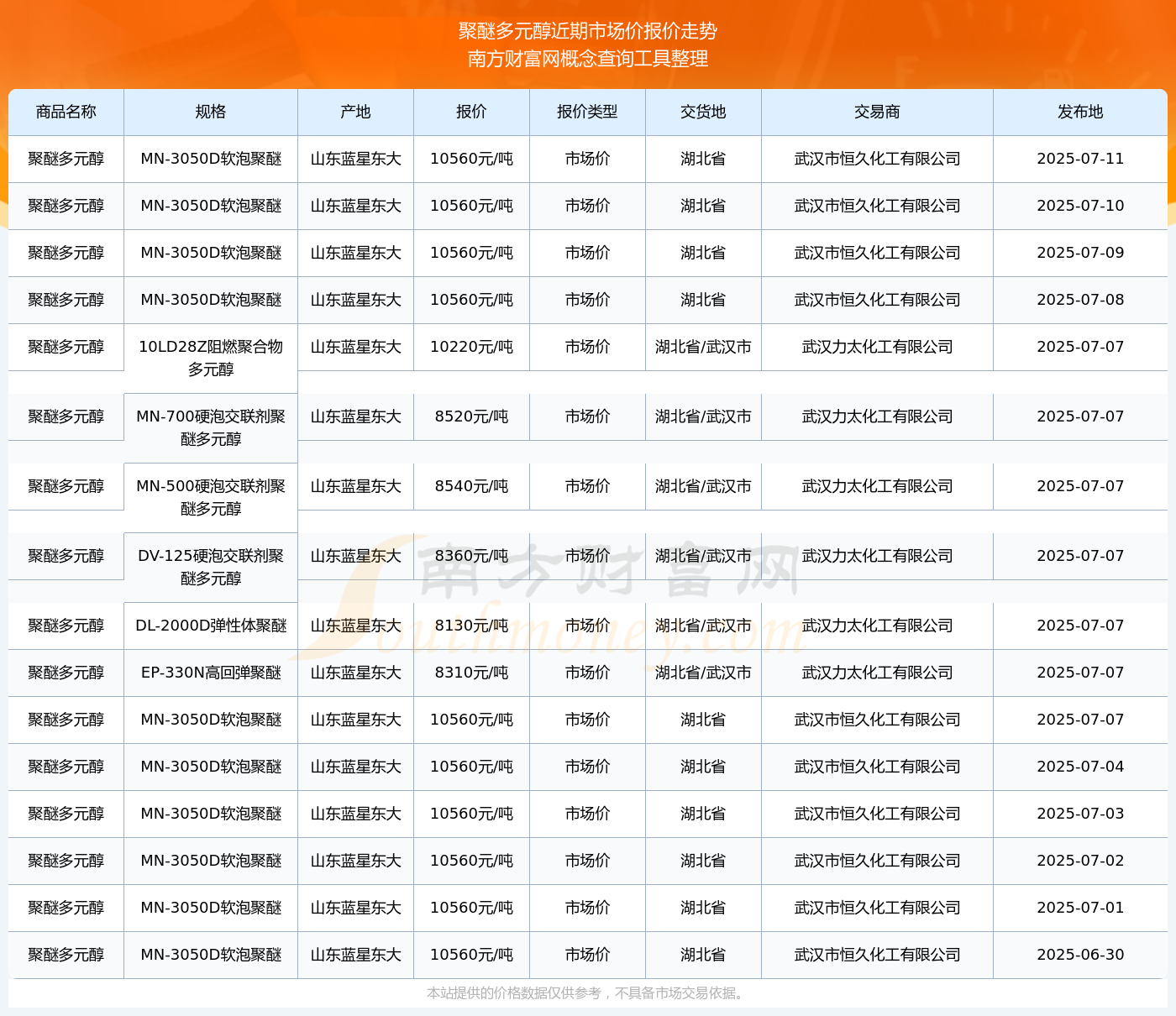This screenshot has height=1016, width=1176.
Task: Click the date cell 2025-07-02
Action: (x=1081, y=861)
